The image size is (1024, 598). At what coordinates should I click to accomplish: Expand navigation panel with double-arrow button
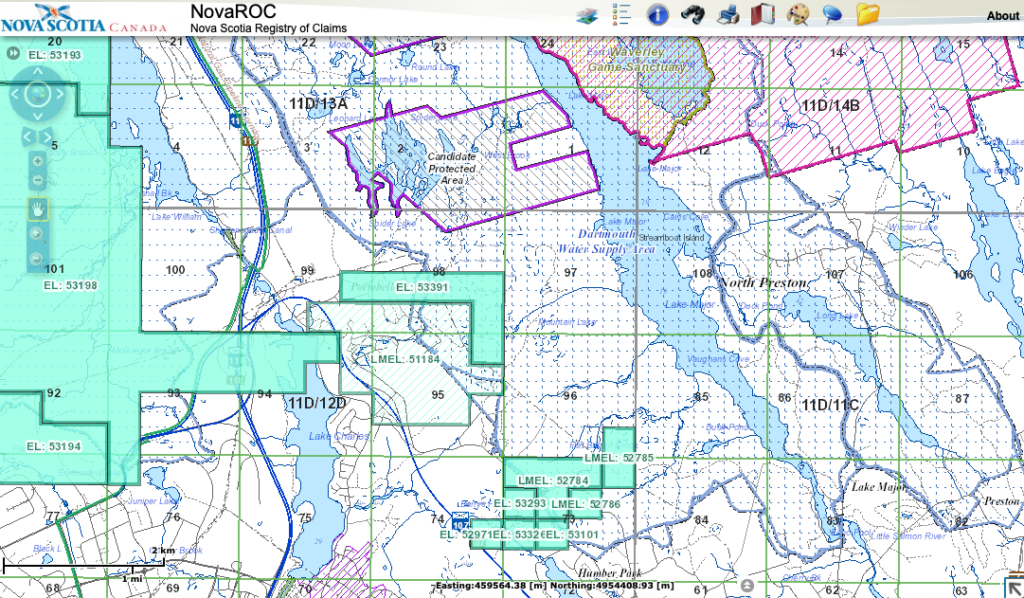(13, 53)
